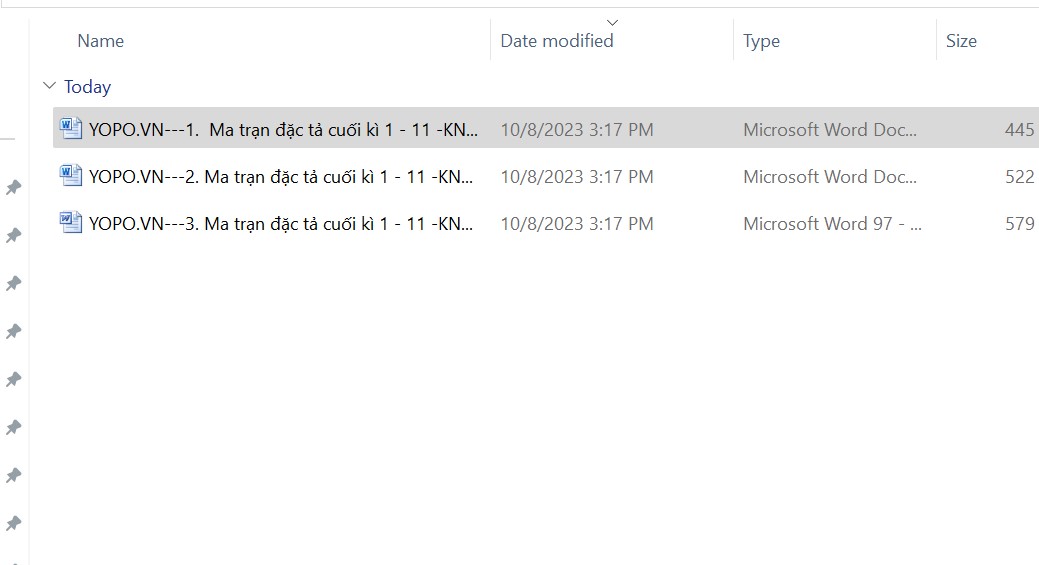Select the YOPO.VN---3 file name
1039x565 pixels.
283,224
